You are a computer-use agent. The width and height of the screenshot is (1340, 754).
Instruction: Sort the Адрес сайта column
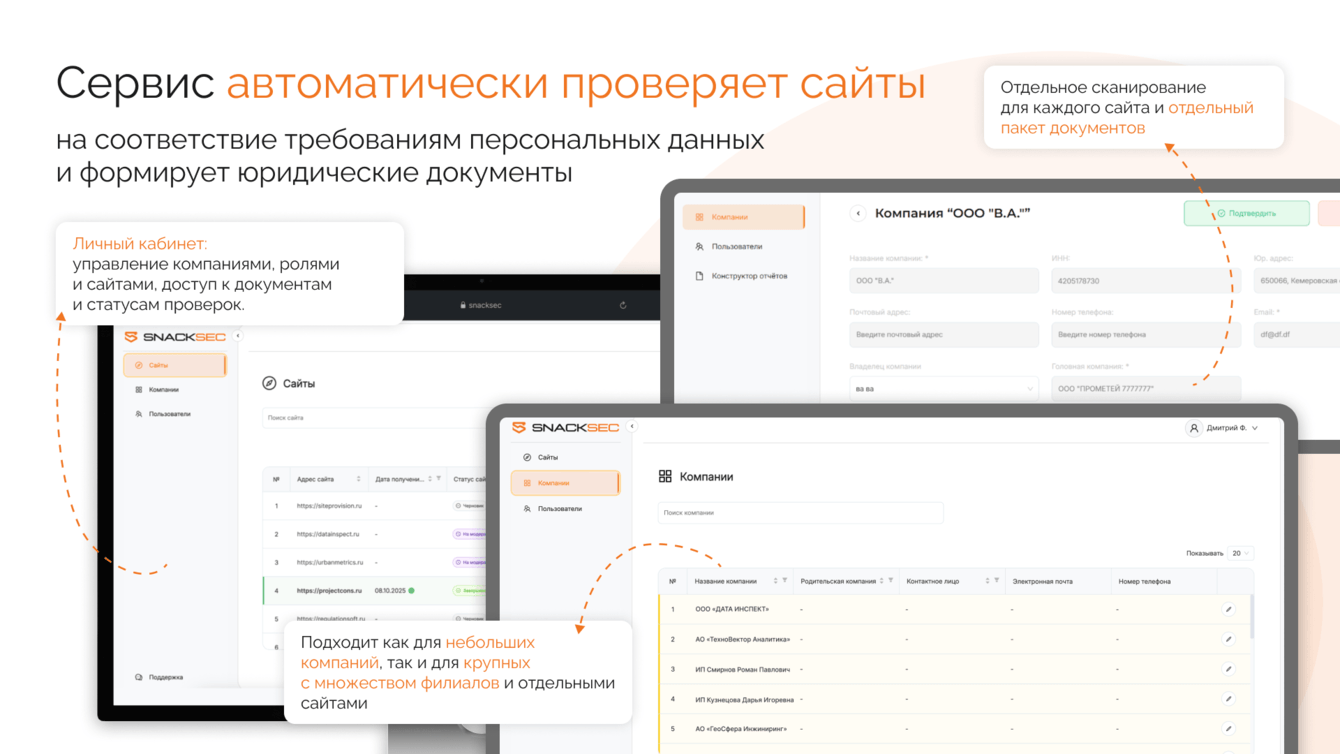pyautogui.click(x=359, y=479)
